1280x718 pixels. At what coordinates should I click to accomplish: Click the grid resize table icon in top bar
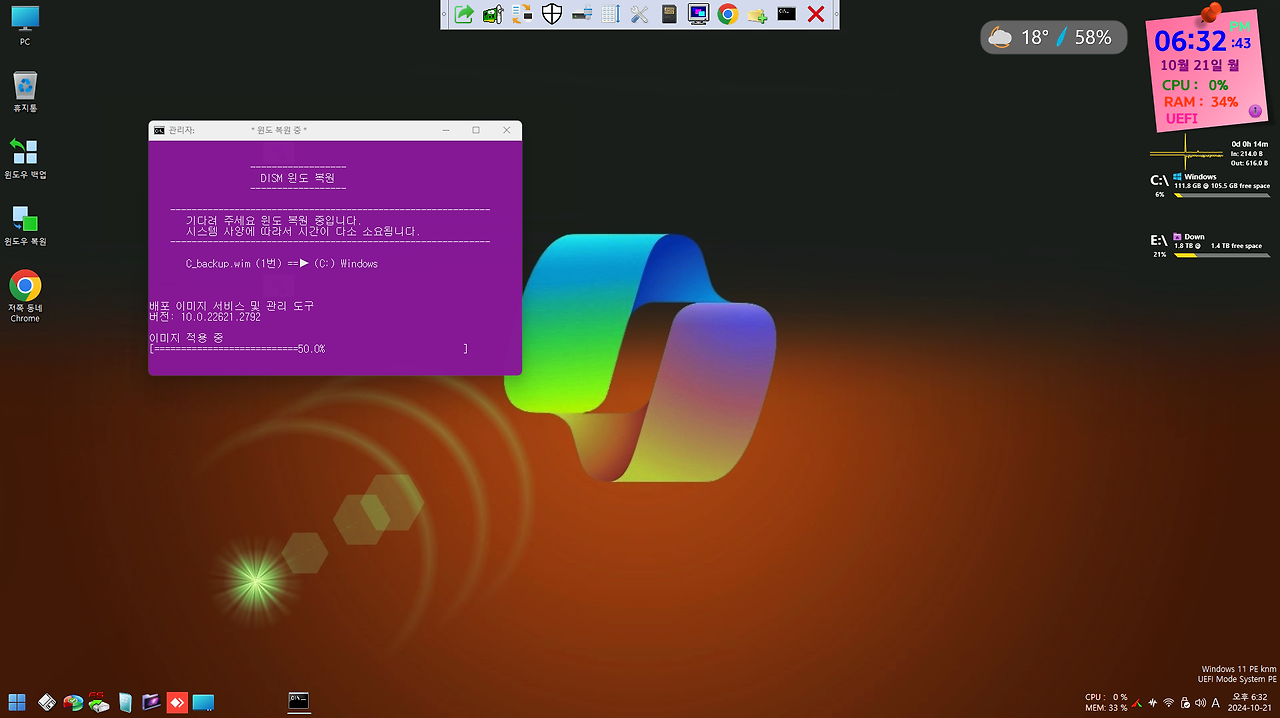[x=610, y=14]
